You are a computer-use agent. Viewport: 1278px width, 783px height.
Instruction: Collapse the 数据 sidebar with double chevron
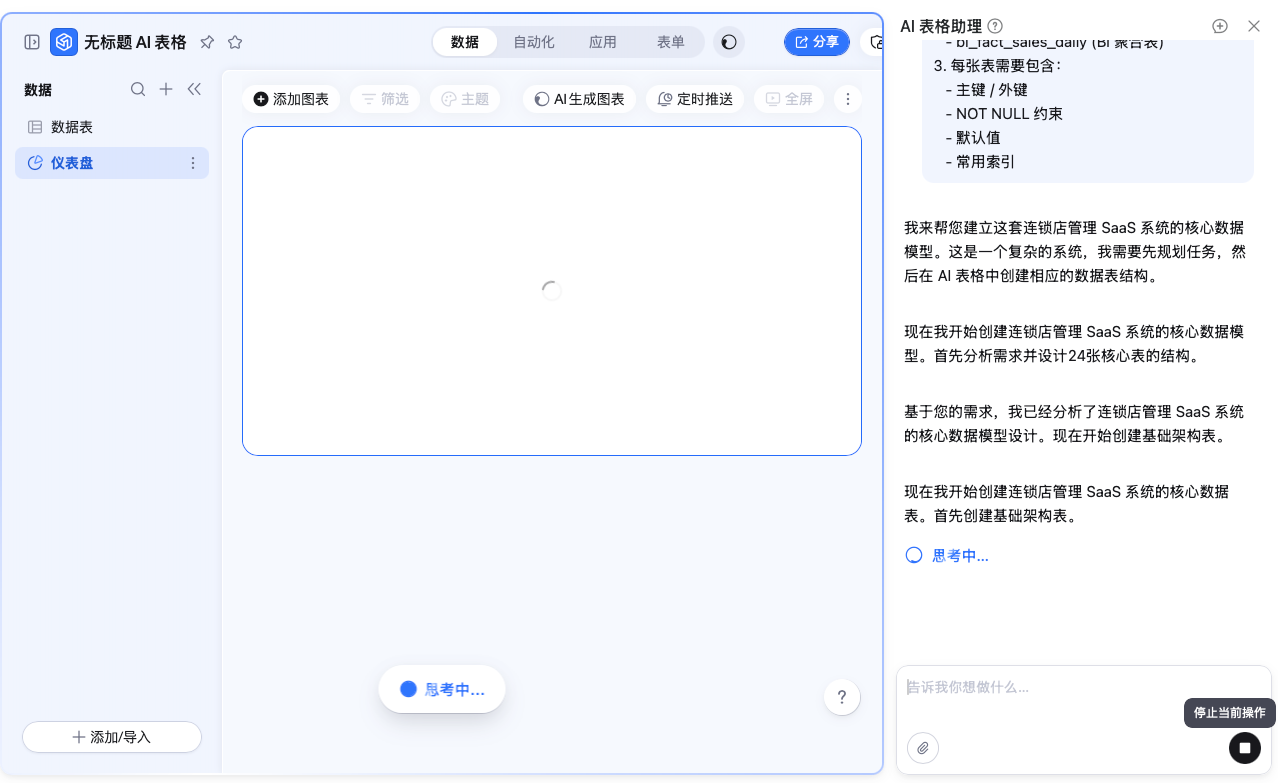194,89
